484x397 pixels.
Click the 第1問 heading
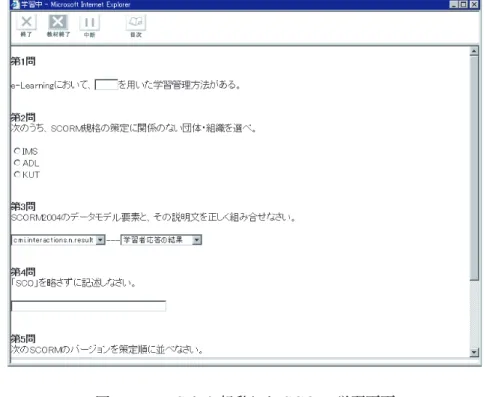(23, 61)
